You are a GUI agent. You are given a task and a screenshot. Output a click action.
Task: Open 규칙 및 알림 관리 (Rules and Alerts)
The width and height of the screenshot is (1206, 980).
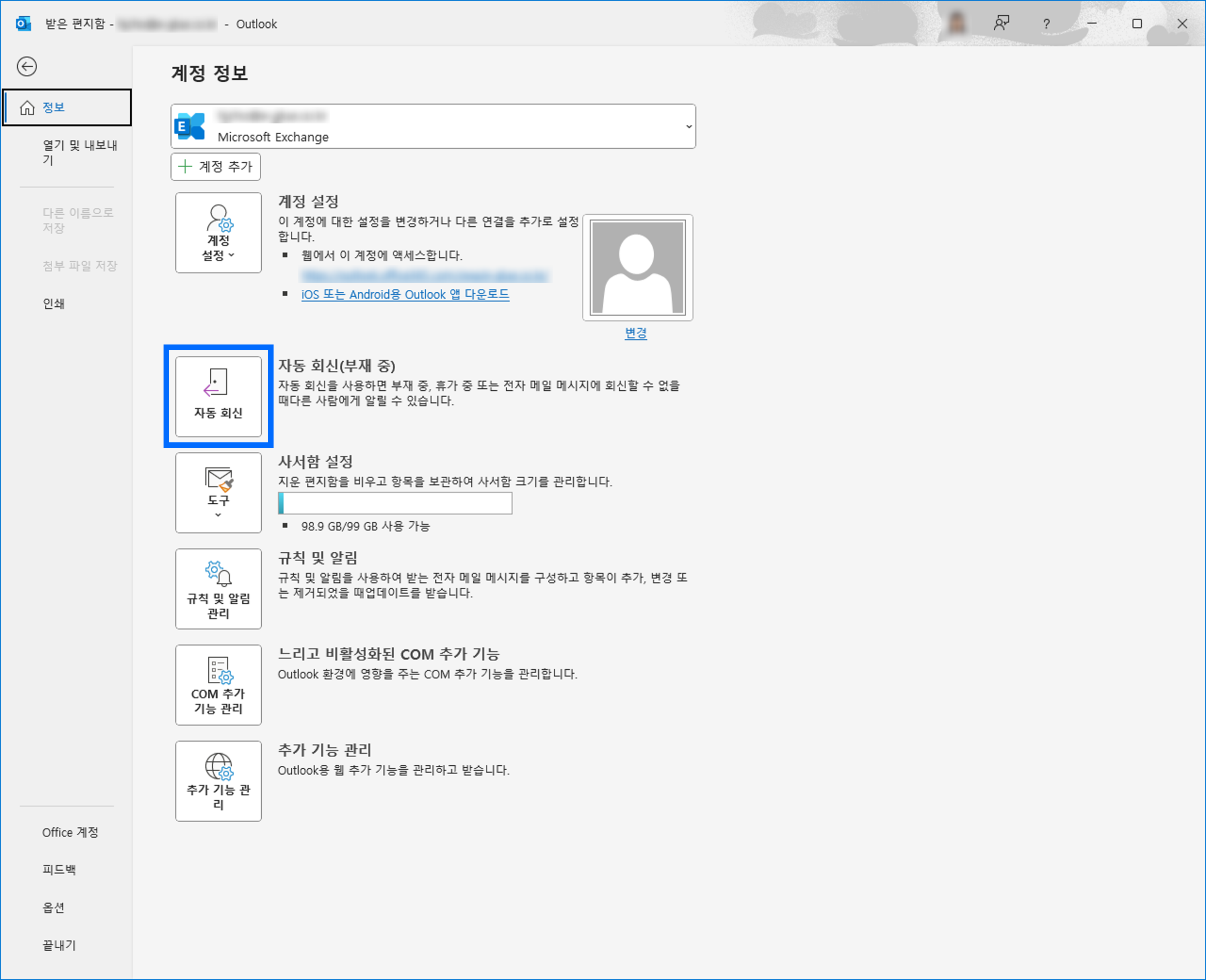[x=218, y=588]
